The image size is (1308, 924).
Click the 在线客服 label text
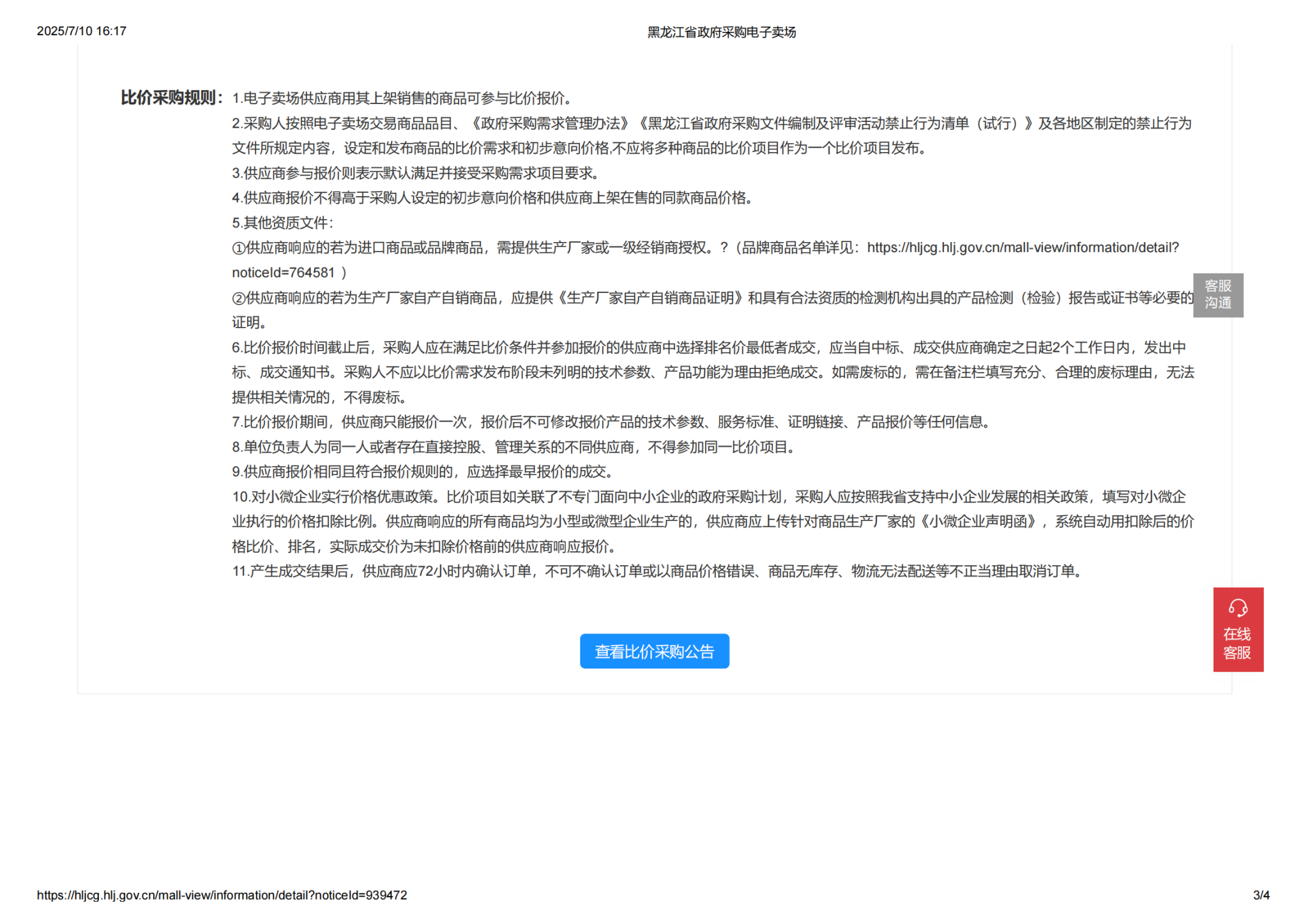1237,644
